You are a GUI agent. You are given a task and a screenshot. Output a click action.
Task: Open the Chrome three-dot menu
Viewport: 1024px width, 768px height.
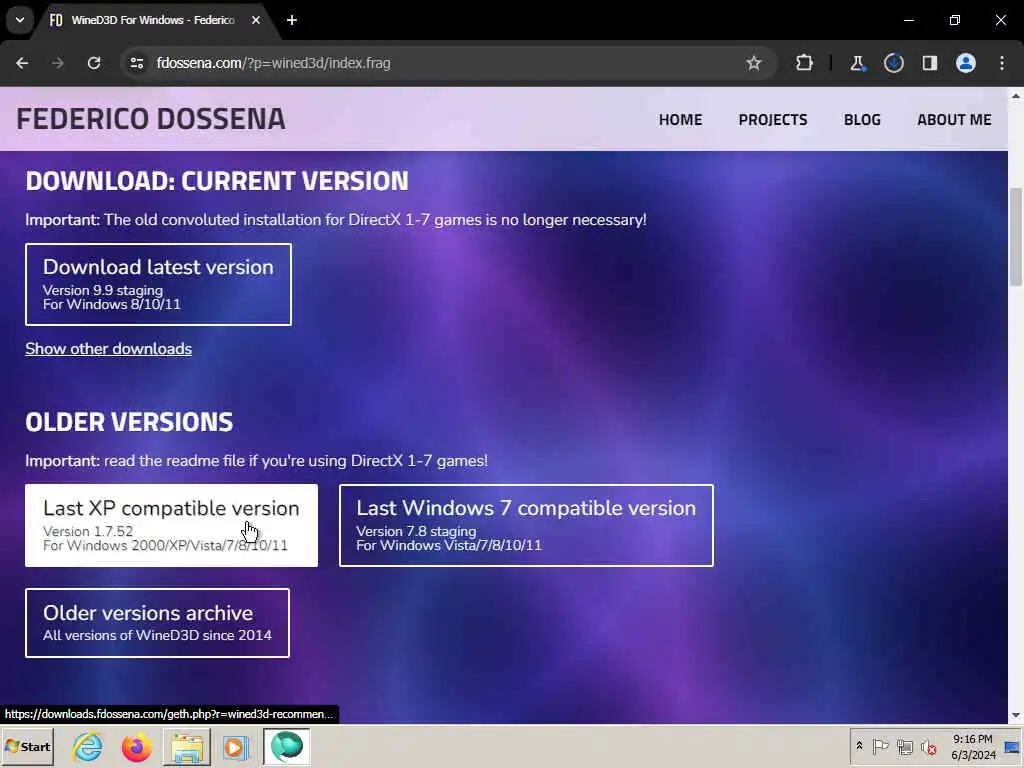coord(1002,63)
